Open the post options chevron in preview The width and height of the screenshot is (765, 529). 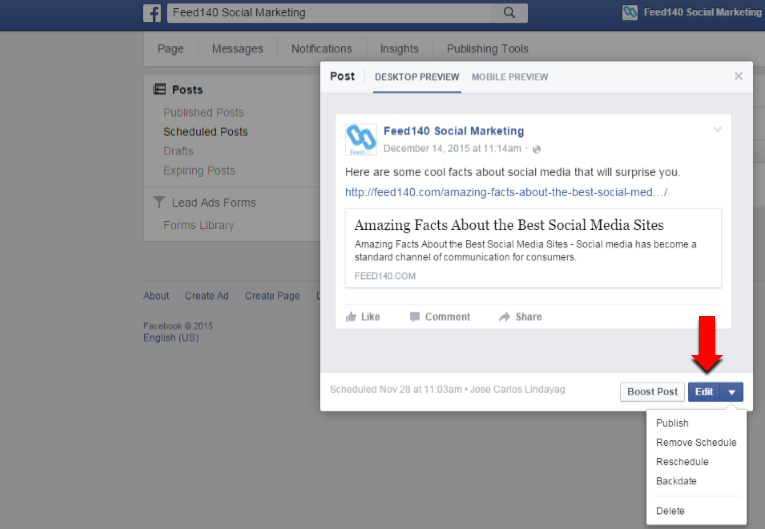pos(718,130)
